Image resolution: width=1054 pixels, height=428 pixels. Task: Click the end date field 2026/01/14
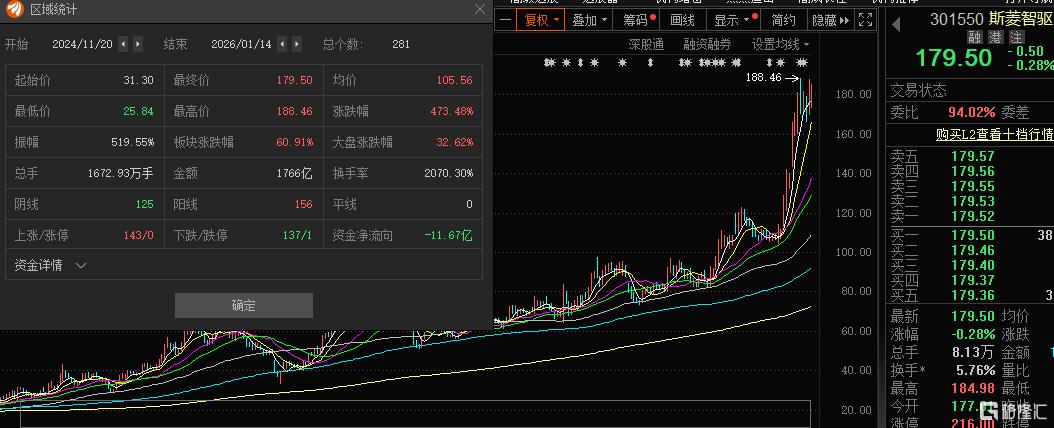[241, 44]
